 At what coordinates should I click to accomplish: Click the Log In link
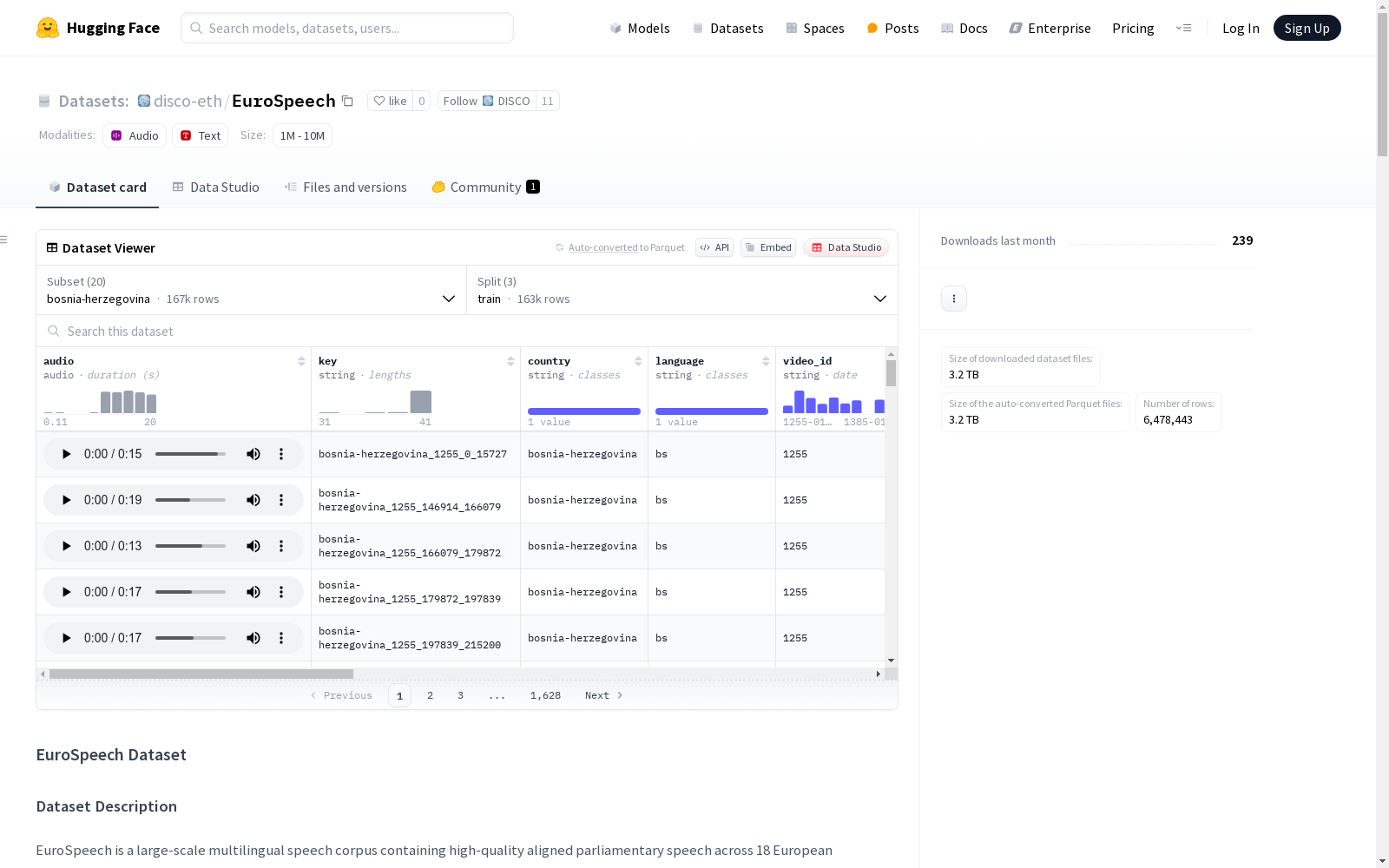tap(1241, 28)
